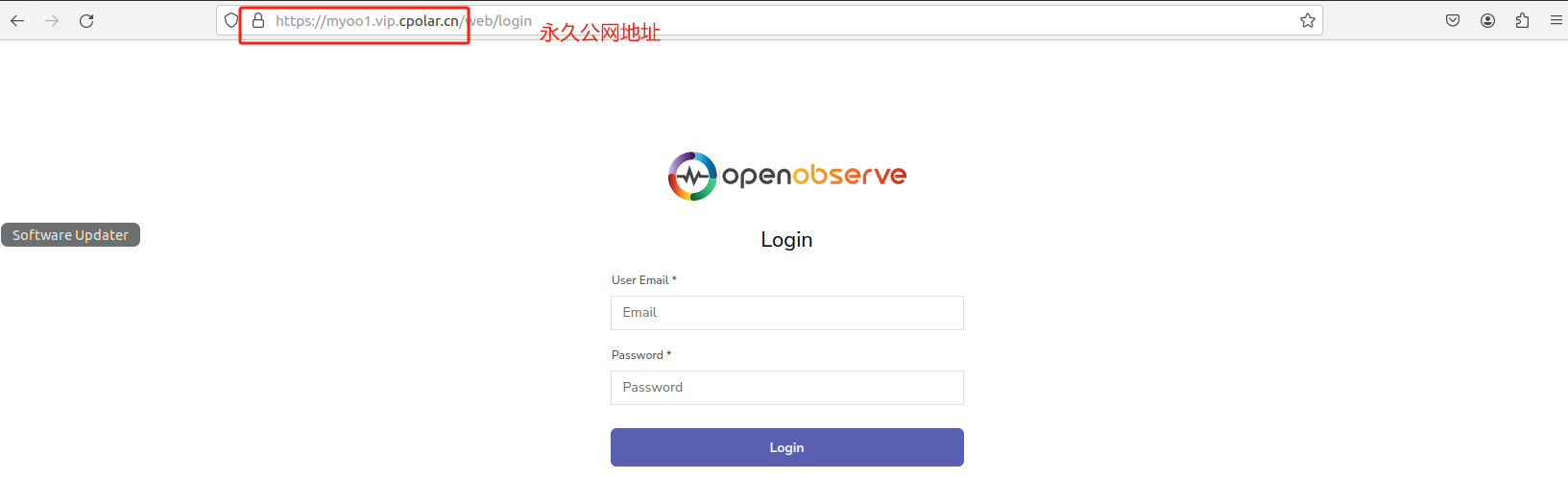Screen dimensions: 1568x503
Task: Focus the Password input field
Action: coord(787,388)
